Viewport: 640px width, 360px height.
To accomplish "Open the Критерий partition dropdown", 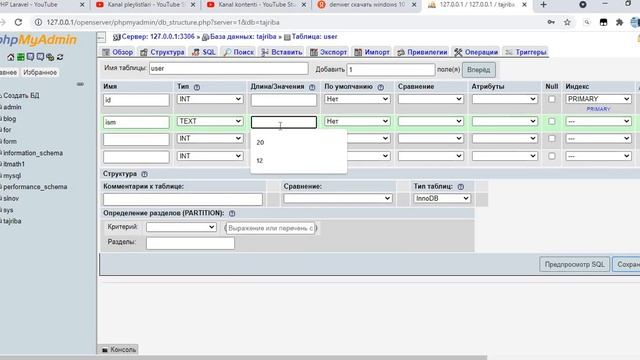I will (181, 227).
